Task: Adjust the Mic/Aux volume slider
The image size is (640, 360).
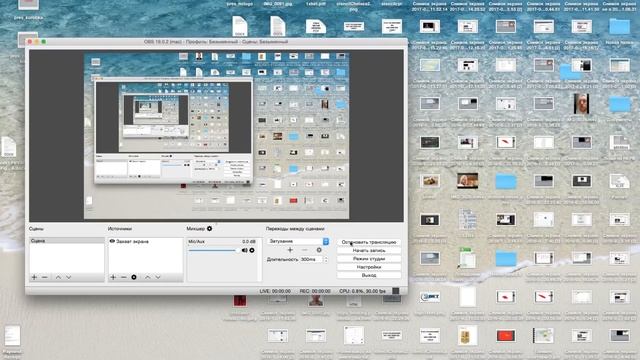Action: coord(214,250)
